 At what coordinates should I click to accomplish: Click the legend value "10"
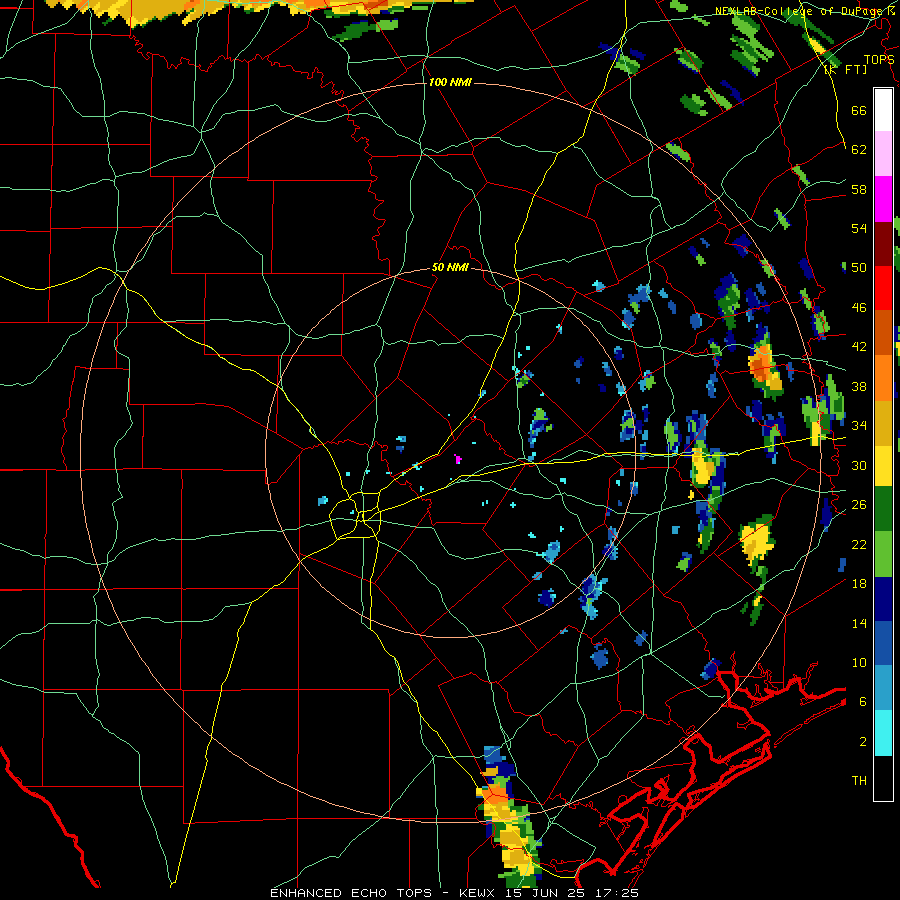(x=859, y=662)
